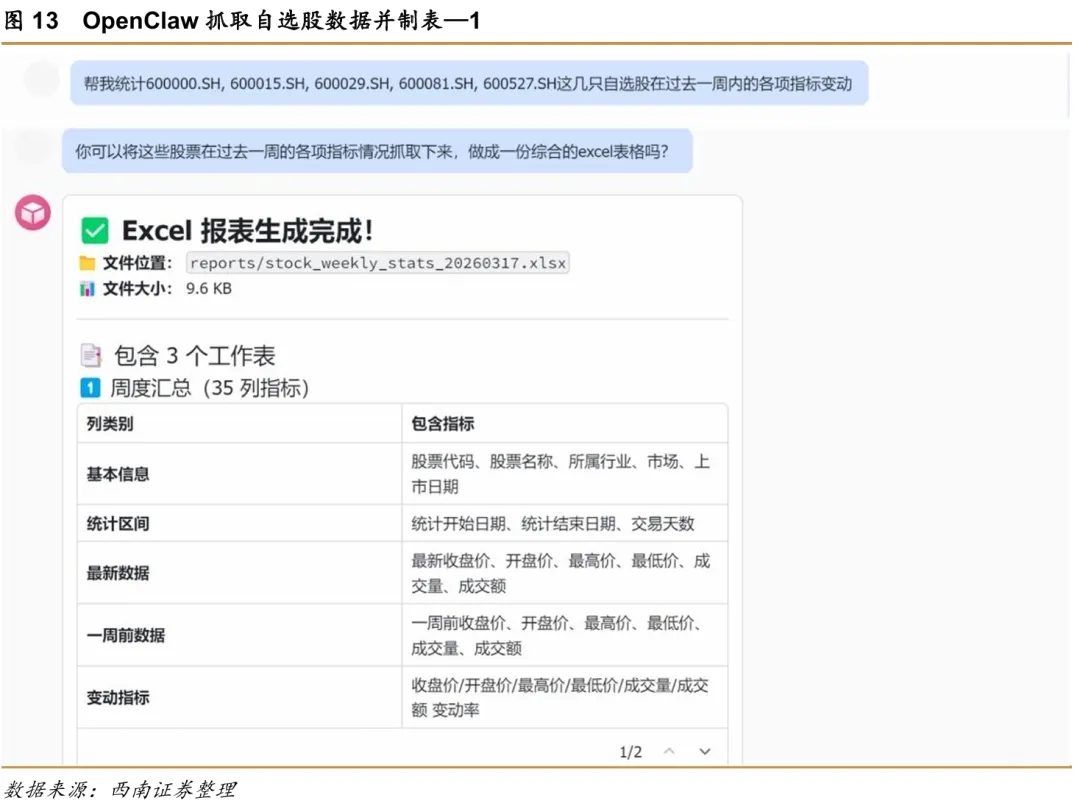
Task: Click the text 包含 3 个工作表
Action: click(195, 355)
